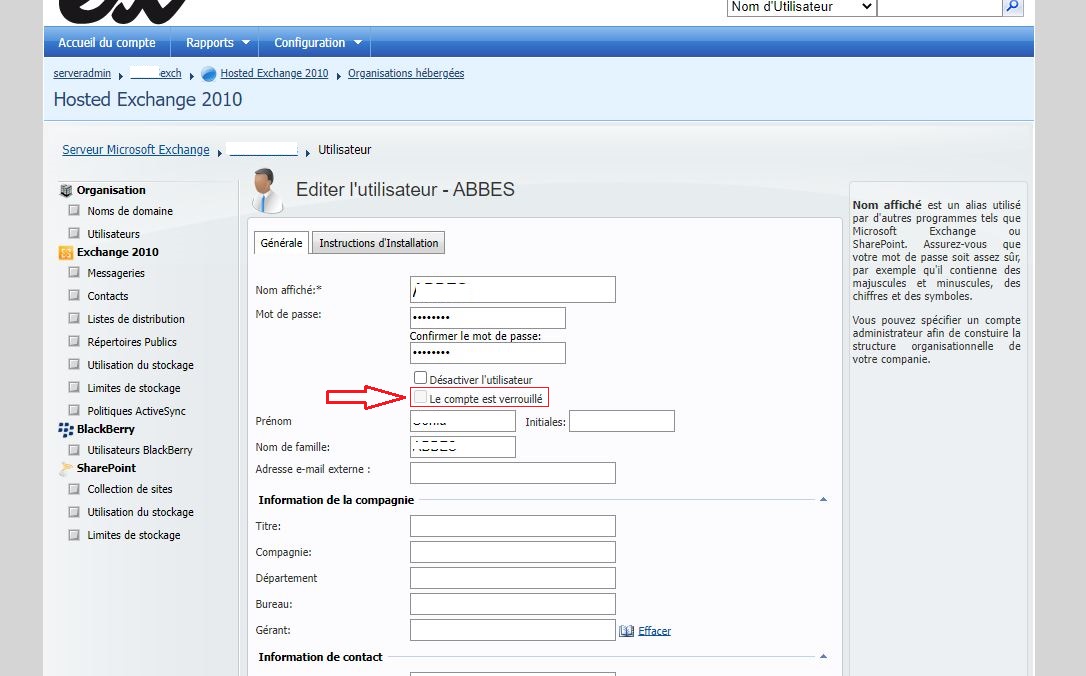The image size is (1086, 676).
Task: Click the icon beside Utilisateurs BlackBerry
Action: pos(74,449)
